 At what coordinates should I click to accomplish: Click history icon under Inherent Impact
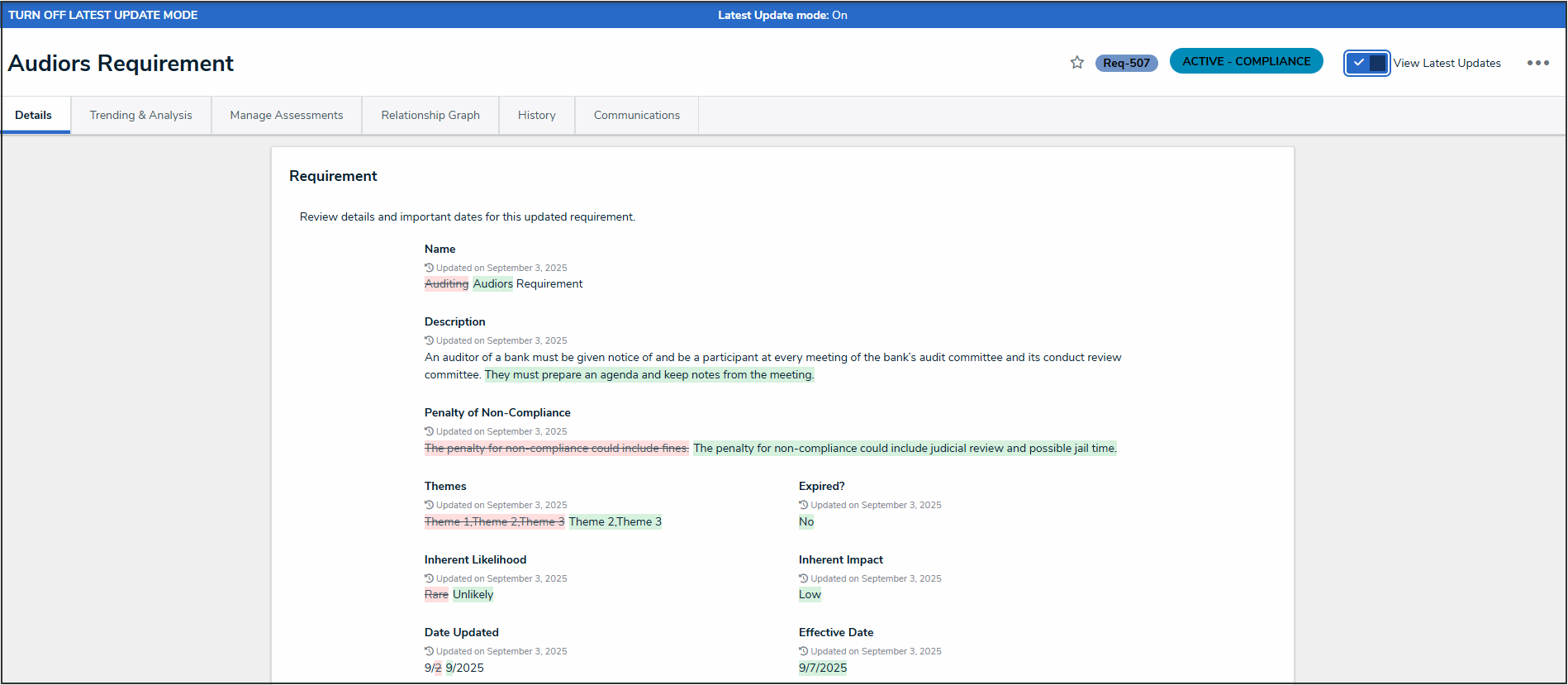pos(803,578)
